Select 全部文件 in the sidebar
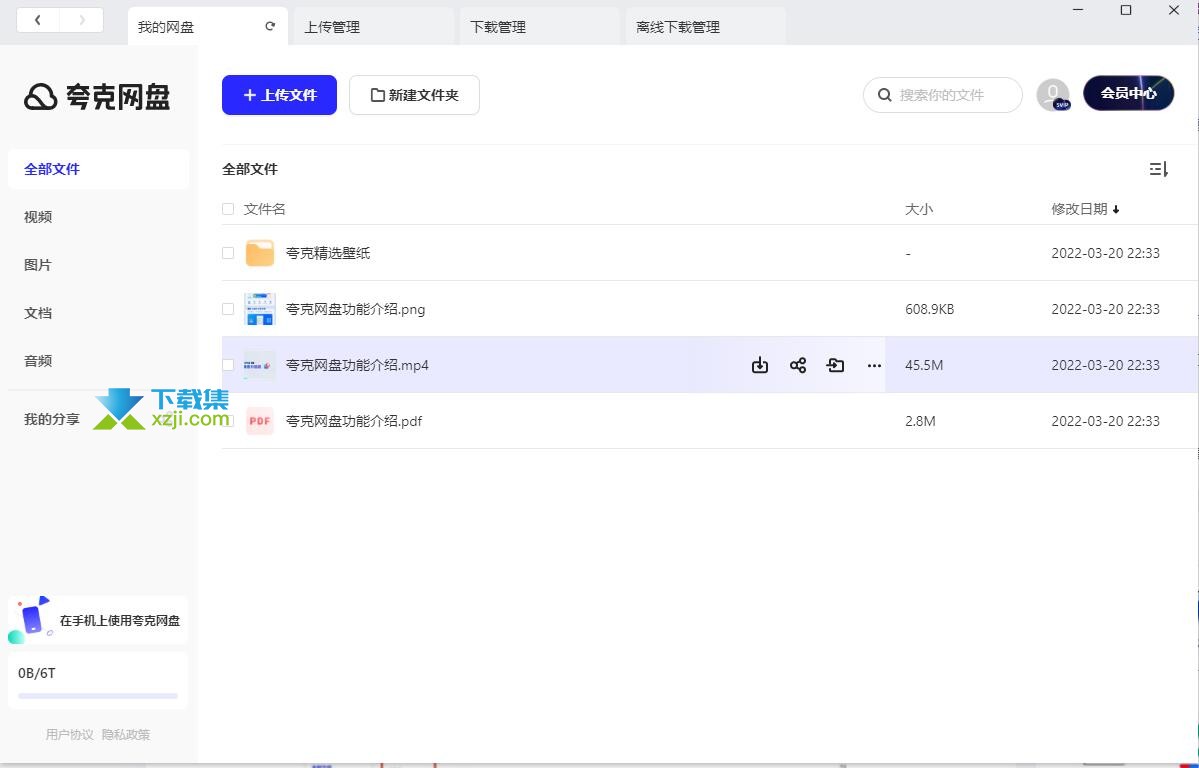This screenshot has height=768, width=1199. 99,169
